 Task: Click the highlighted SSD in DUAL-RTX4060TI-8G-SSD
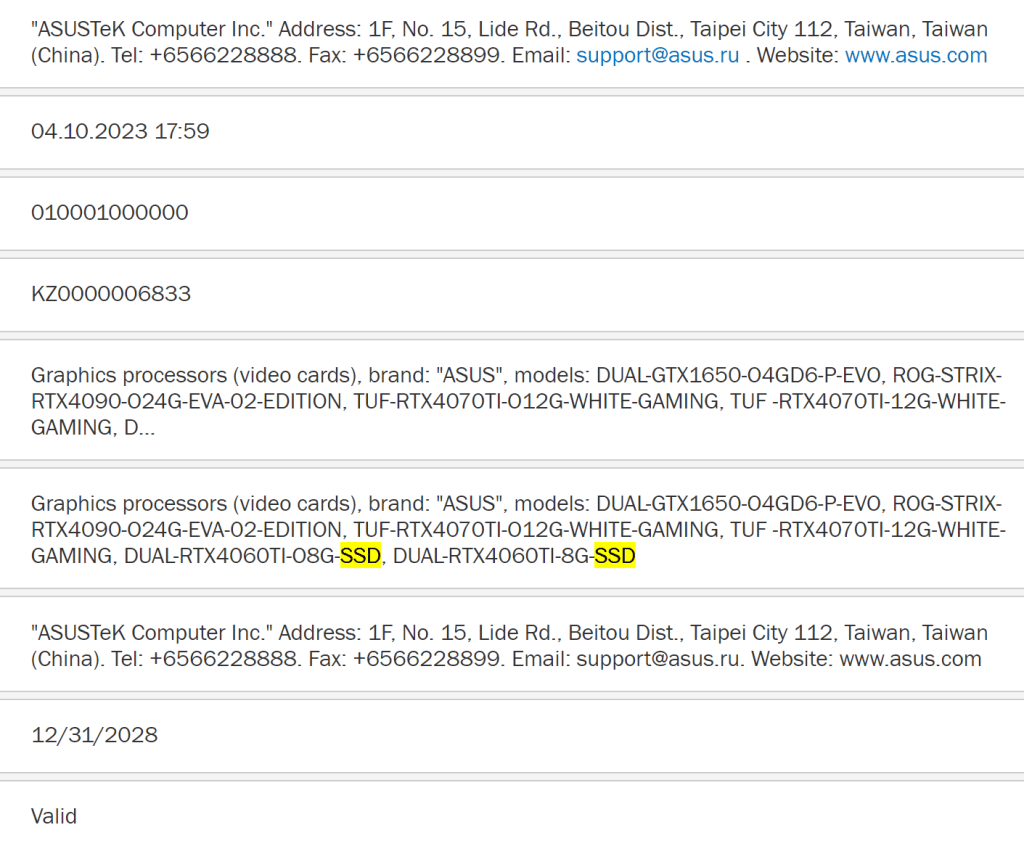(615, 556)
